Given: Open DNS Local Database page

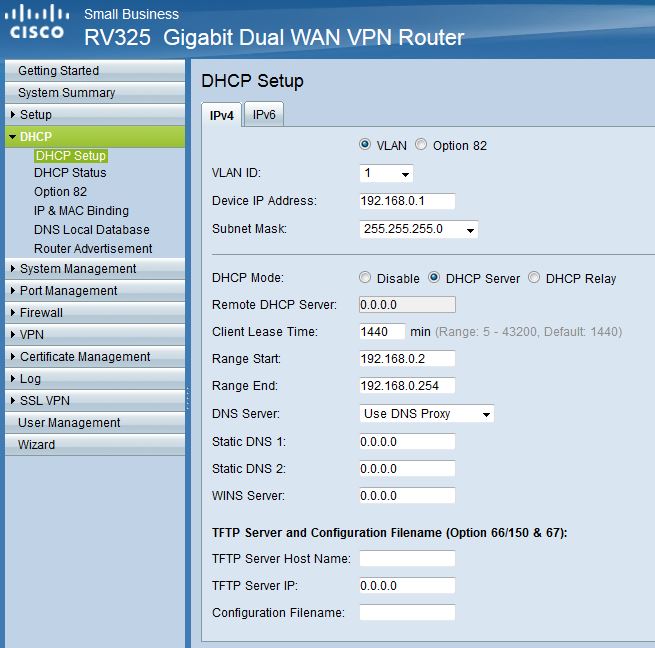Looking at the screenshot, I should [x=92, y=230].
